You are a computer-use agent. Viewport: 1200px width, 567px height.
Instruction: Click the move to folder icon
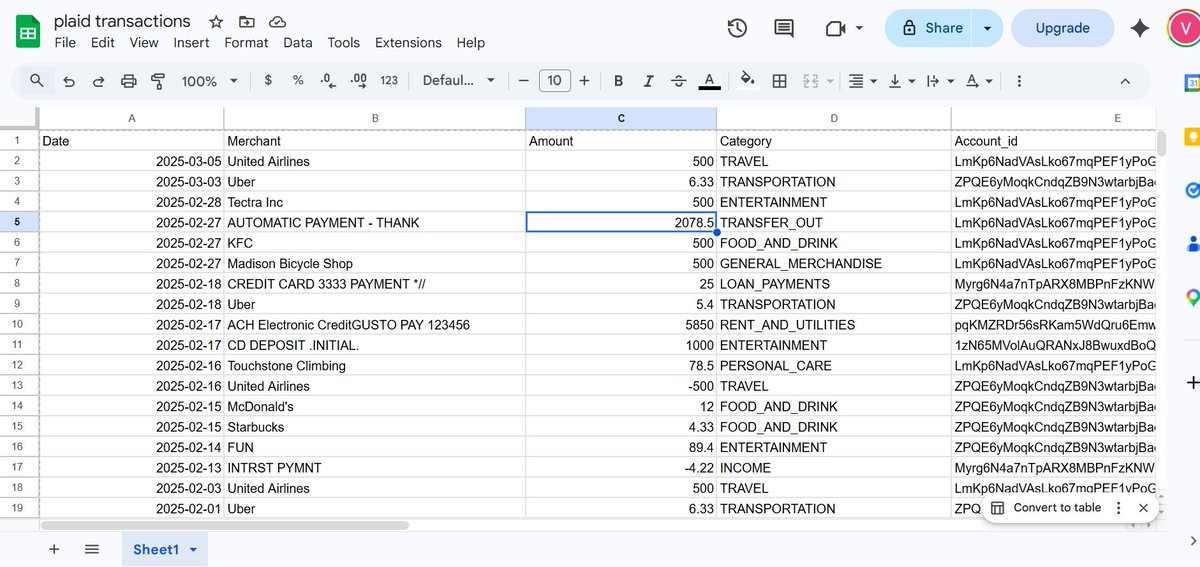click(x=247, y=21)
